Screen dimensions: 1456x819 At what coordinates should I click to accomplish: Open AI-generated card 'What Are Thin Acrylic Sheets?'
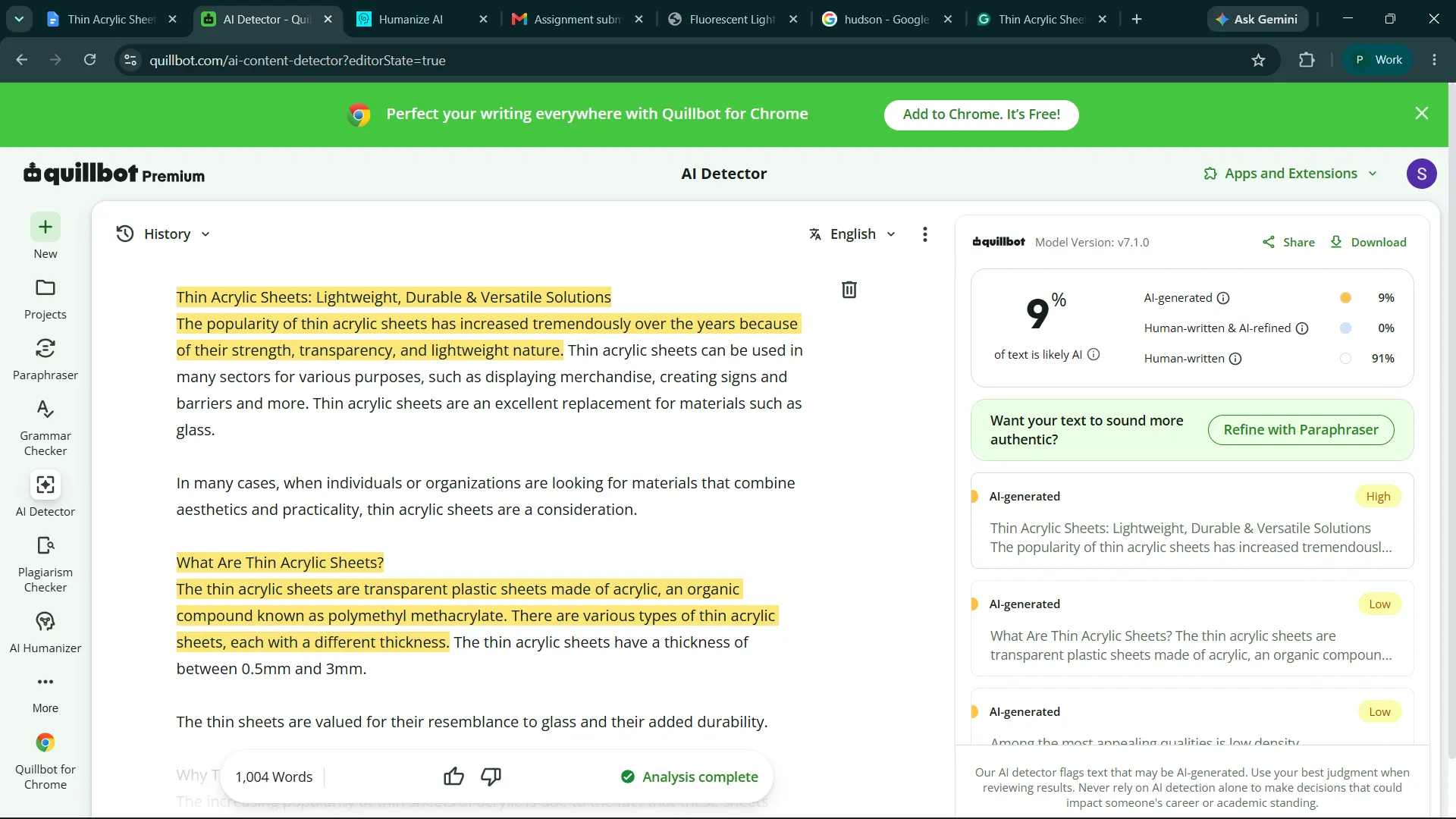[x=1192, y=628]
